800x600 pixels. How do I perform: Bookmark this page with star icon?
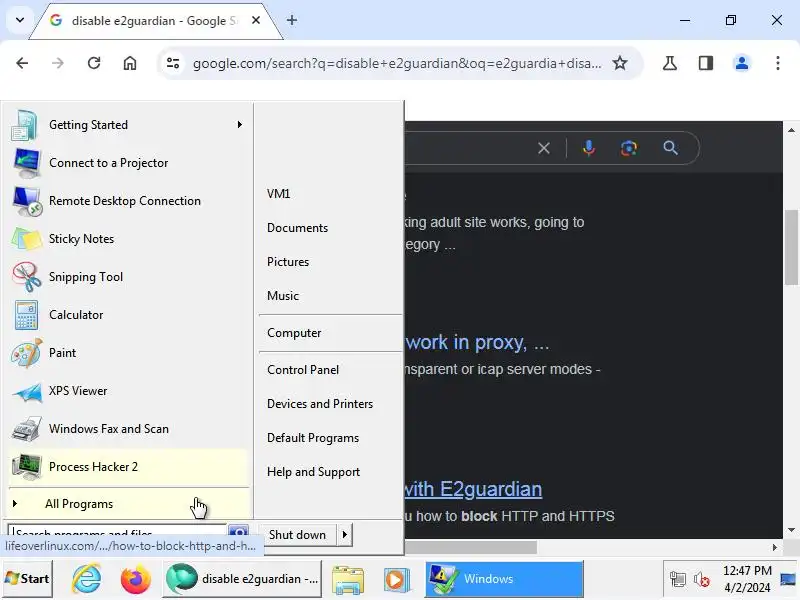(x=620, y=63)
